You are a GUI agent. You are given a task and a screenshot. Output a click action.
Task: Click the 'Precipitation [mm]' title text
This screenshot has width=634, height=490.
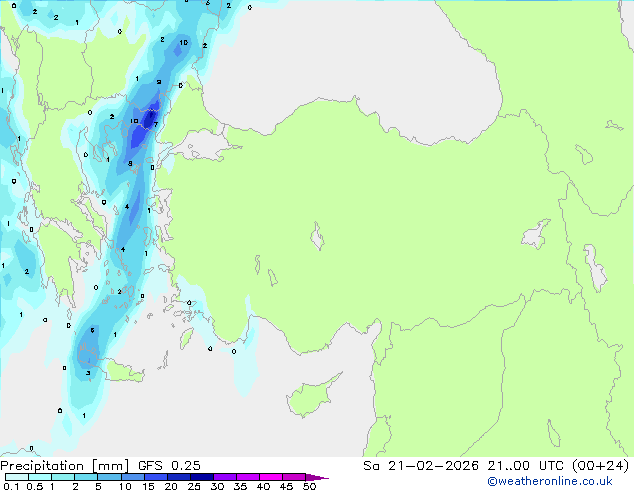[65, 466]
